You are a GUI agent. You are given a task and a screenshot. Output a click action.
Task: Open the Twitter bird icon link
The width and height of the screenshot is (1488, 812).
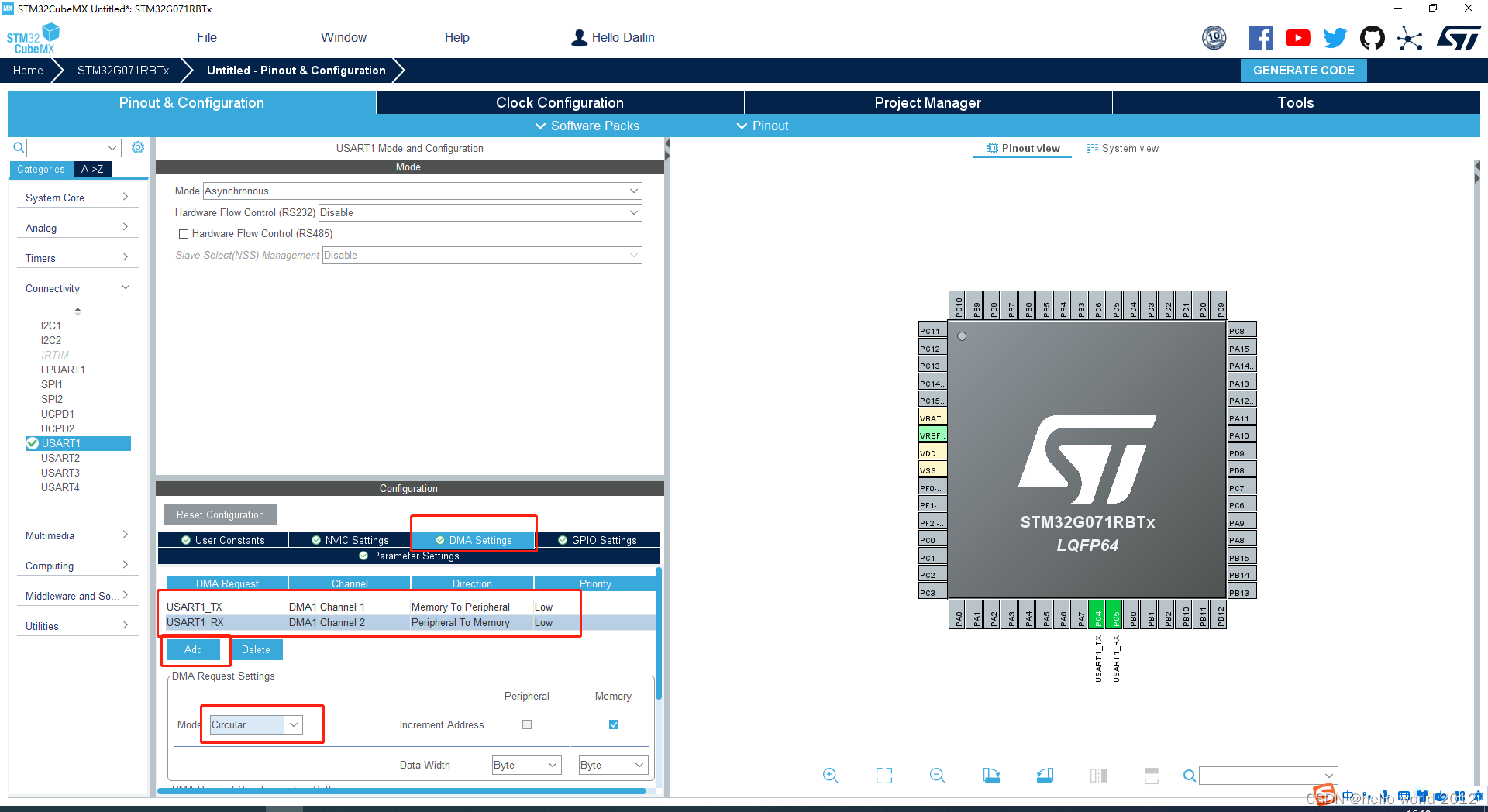pos(1335,38)
